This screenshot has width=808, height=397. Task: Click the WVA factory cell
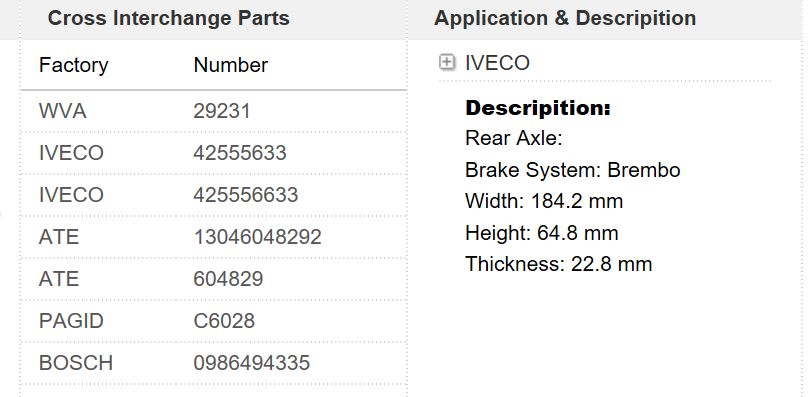(x=62, y=111)
